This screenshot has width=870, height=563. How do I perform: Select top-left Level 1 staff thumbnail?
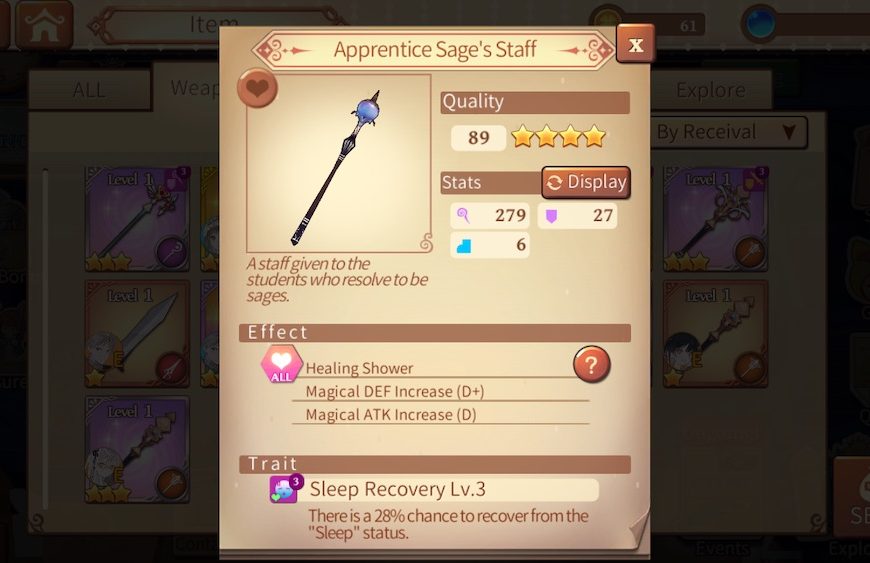[137, 219]
